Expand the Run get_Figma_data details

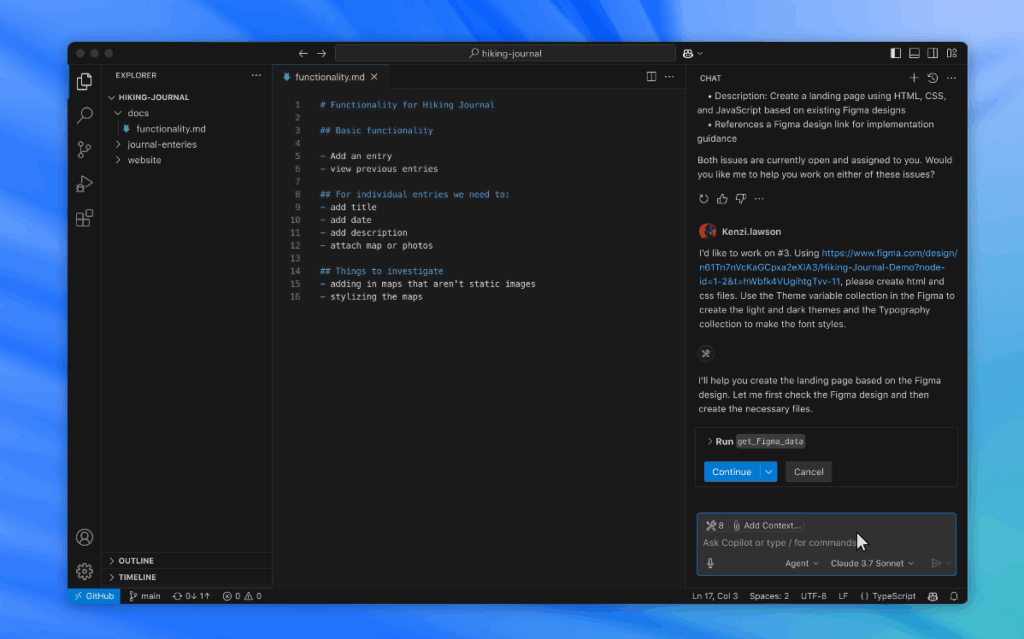tap(710, 441)
